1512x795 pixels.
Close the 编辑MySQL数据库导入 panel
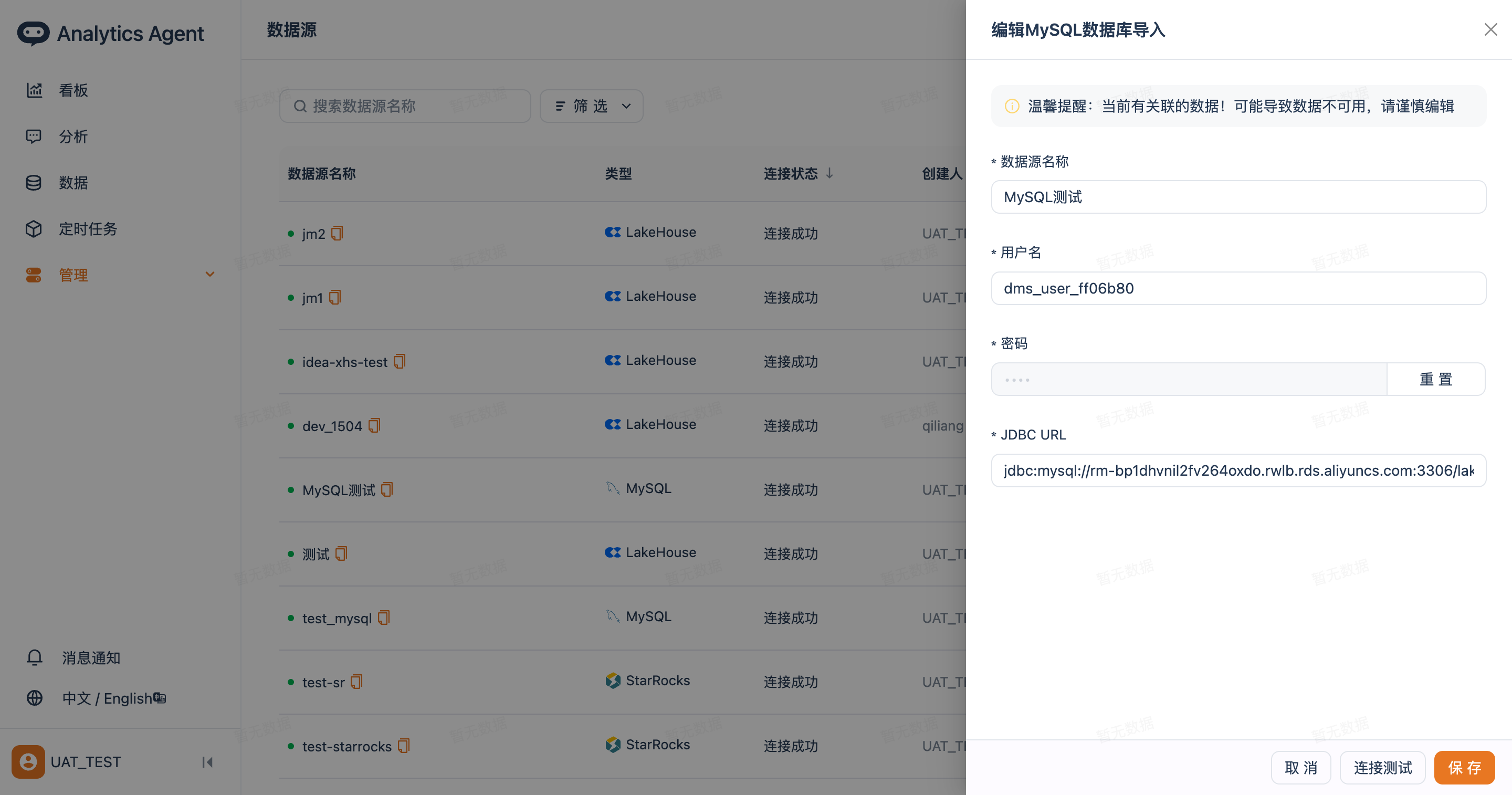(1490, 29)
